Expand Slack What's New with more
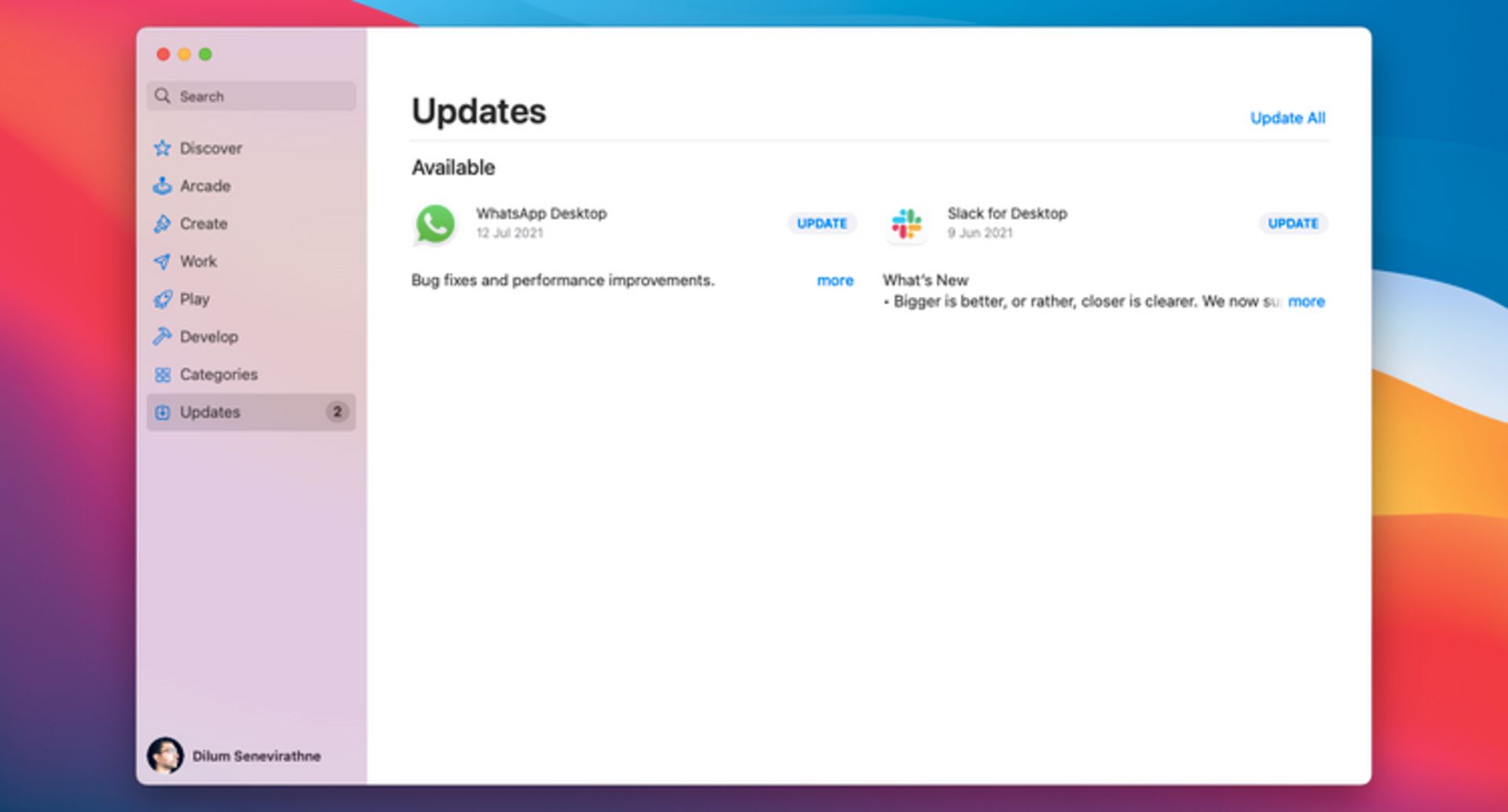This screenshot has height=812, width=1508. pos(1306,302)
